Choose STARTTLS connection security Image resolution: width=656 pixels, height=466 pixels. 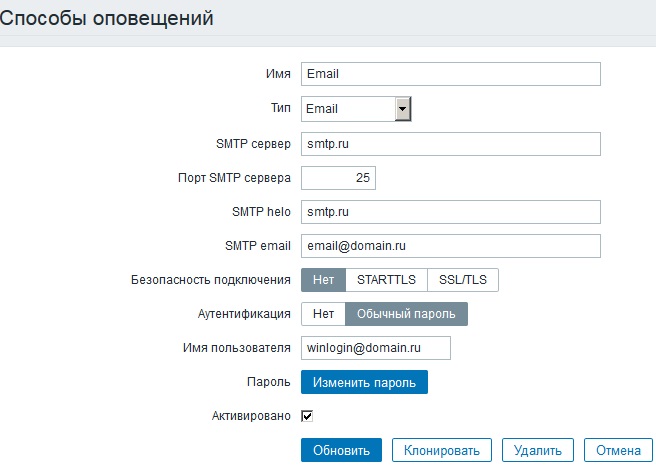pos(386,280)
